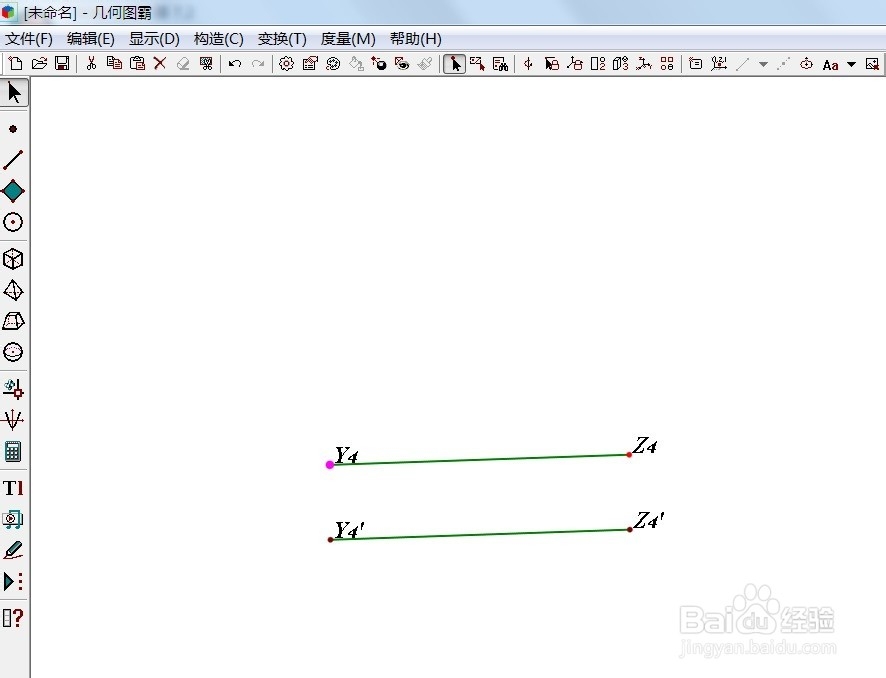Open the 显示(D) menu
886x678 pixels.
pos(154,39)
